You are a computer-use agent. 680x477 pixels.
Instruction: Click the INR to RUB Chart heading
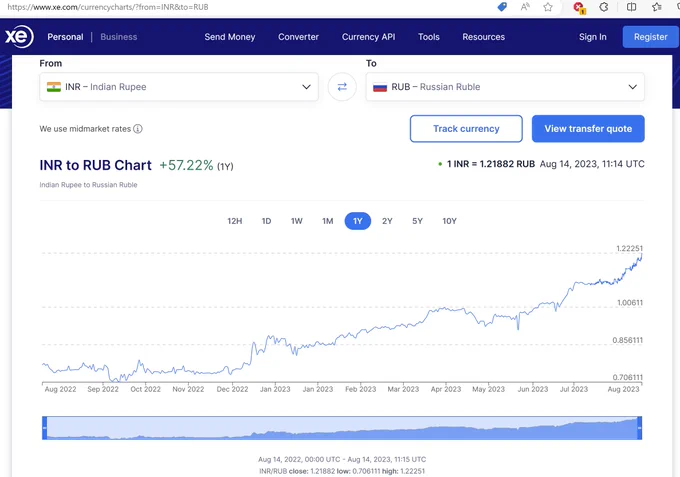(x=95, y=165)
